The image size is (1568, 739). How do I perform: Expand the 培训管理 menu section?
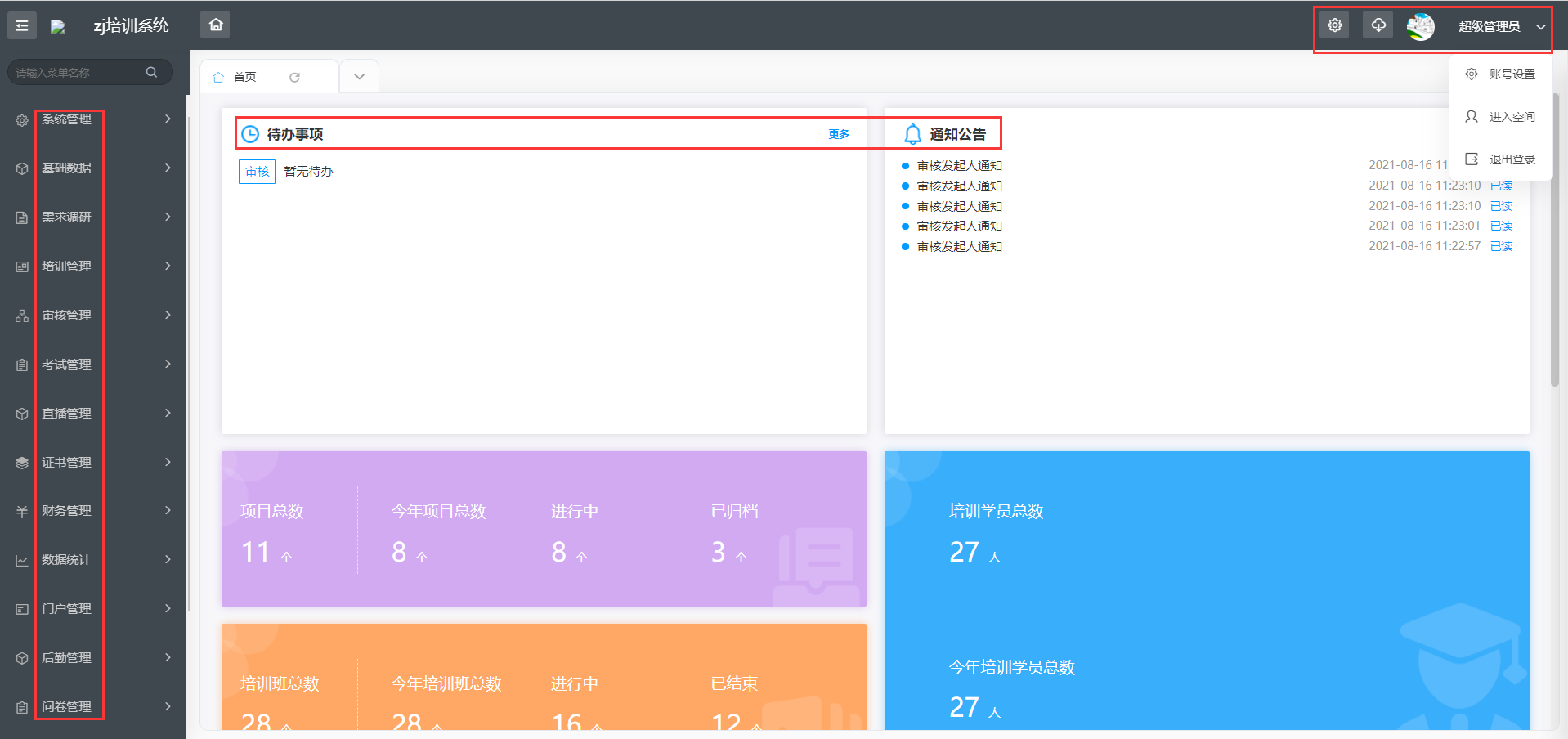[94, 266]
